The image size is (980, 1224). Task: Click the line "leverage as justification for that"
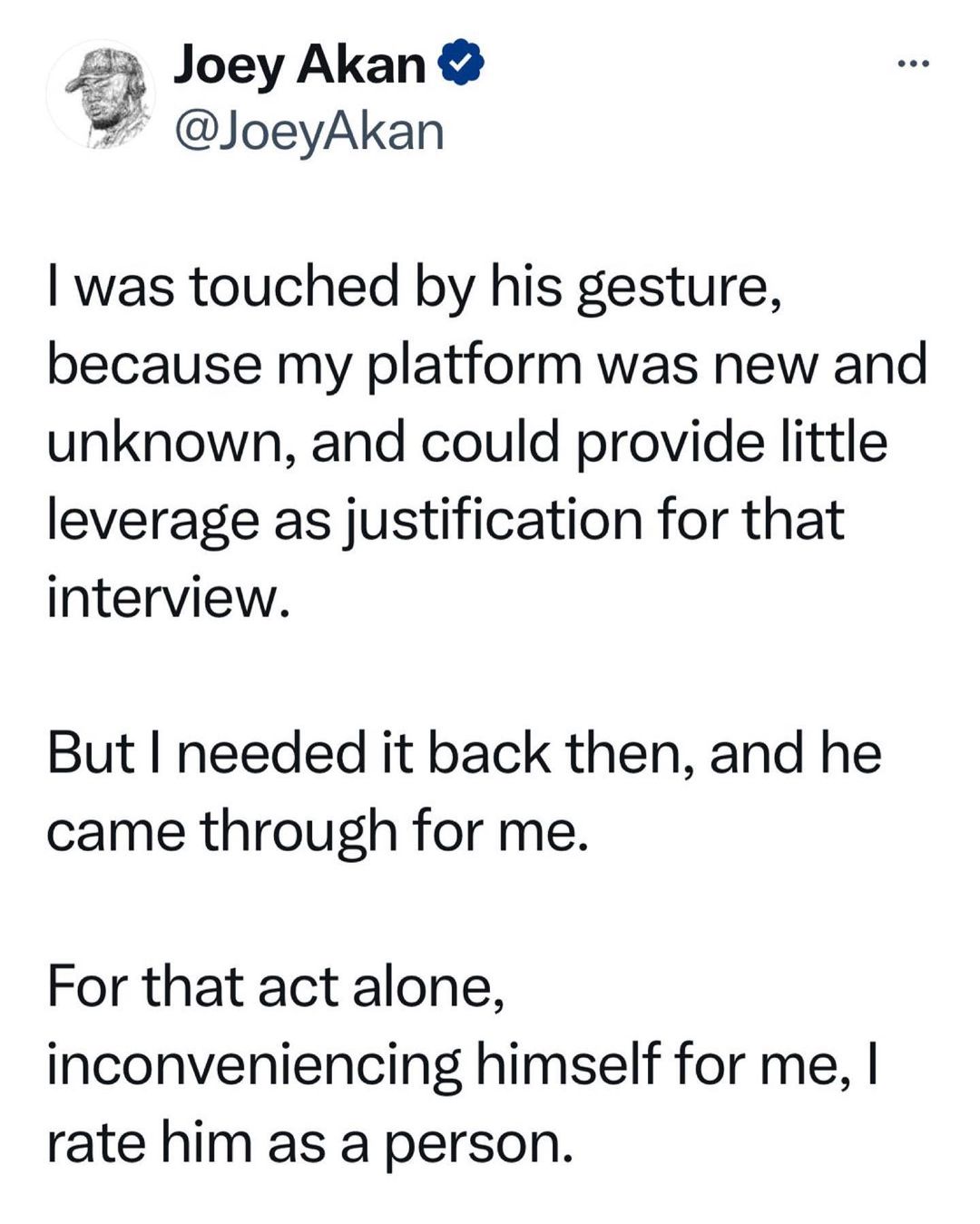point(445,521)
